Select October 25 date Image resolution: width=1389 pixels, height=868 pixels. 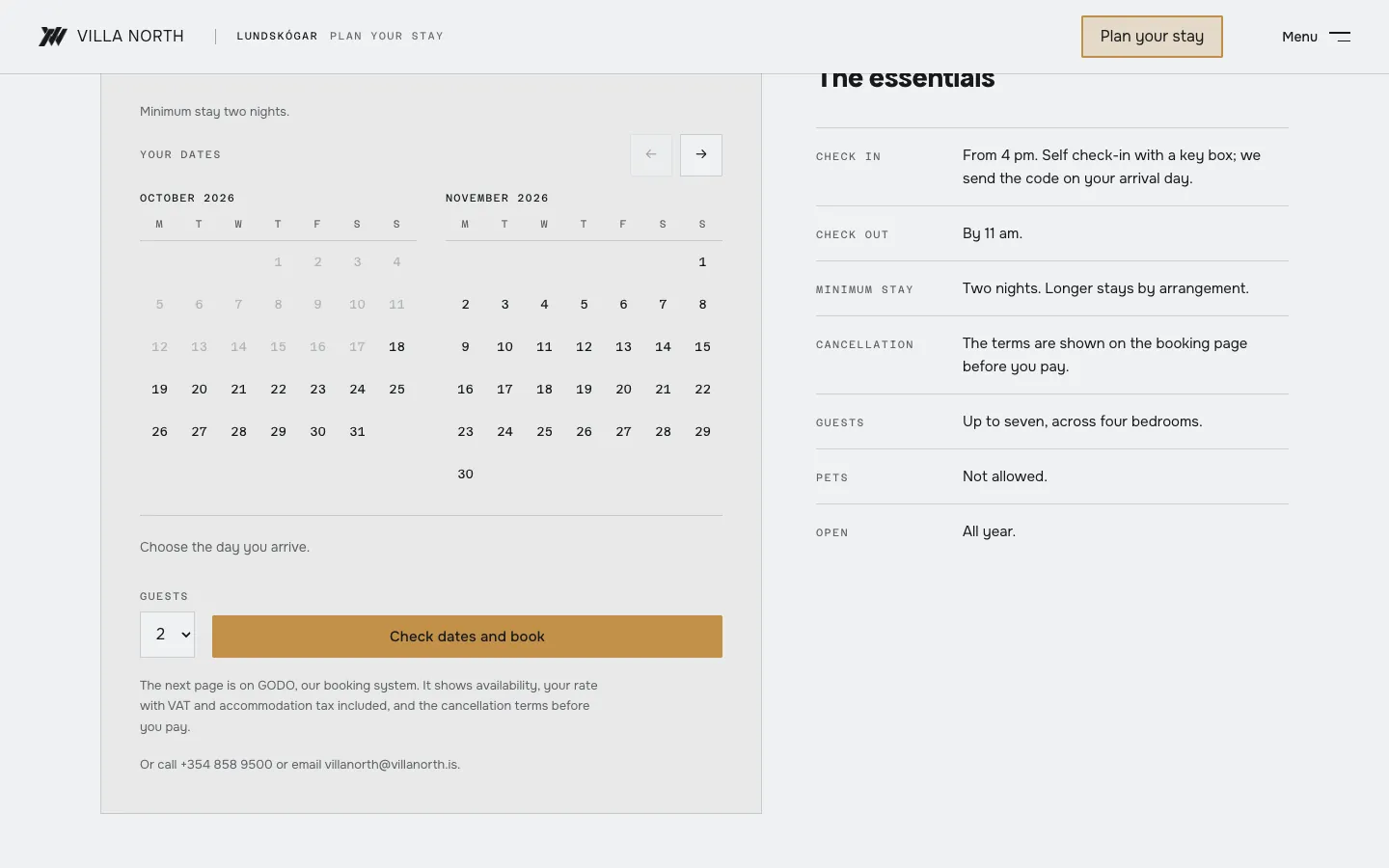coord(396,390)
